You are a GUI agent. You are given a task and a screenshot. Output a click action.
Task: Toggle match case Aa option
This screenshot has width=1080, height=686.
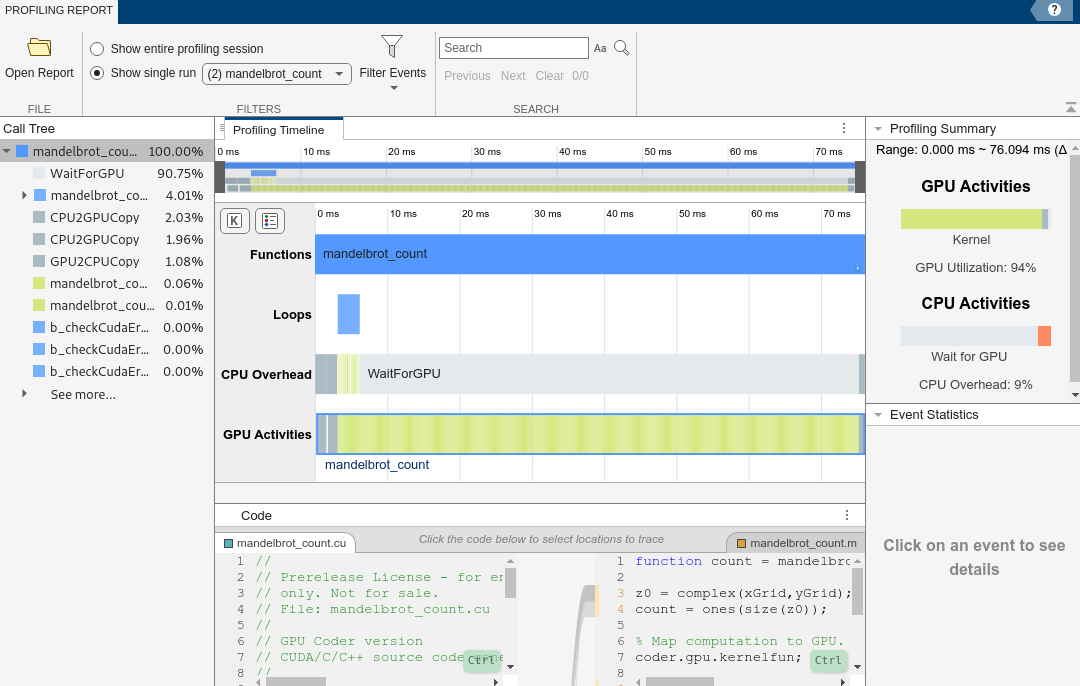(600, 48)
